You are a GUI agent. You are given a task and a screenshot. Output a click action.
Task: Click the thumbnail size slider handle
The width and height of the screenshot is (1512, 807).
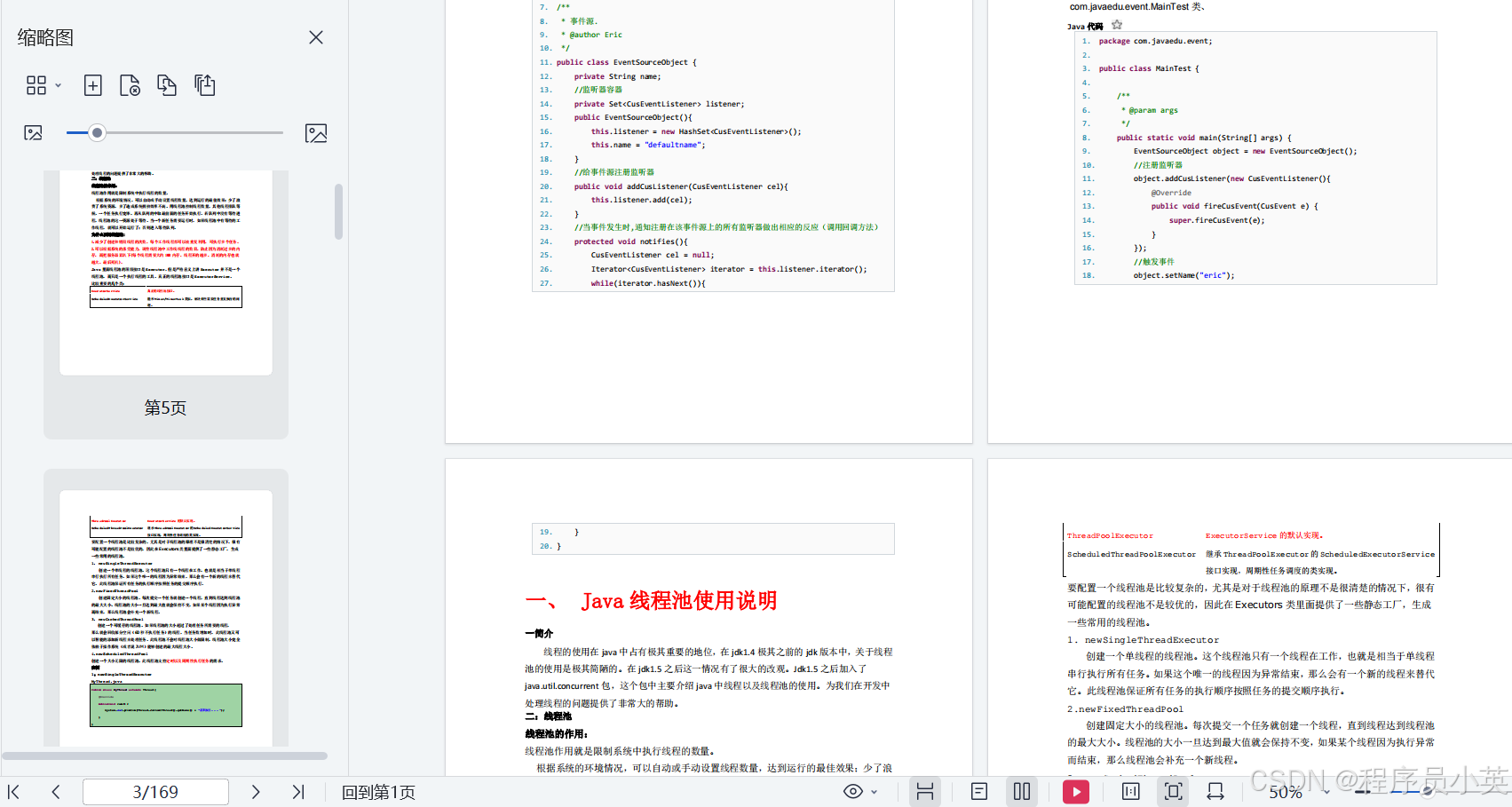(x=97, y=132)
